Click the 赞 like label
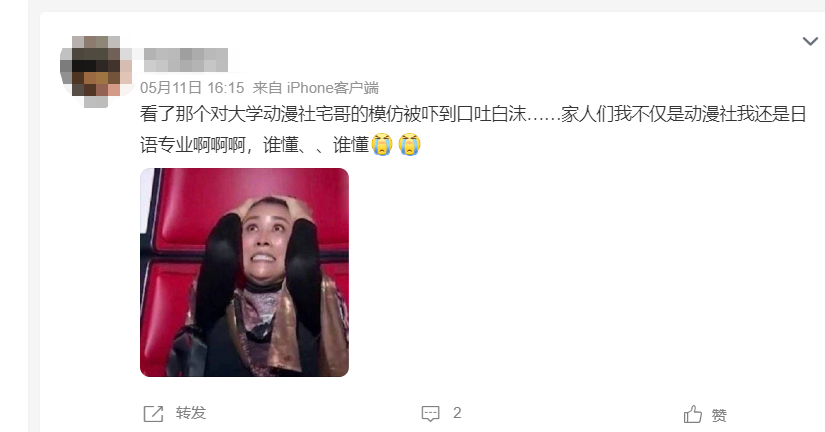825x432 pixels. pos(719,416)
